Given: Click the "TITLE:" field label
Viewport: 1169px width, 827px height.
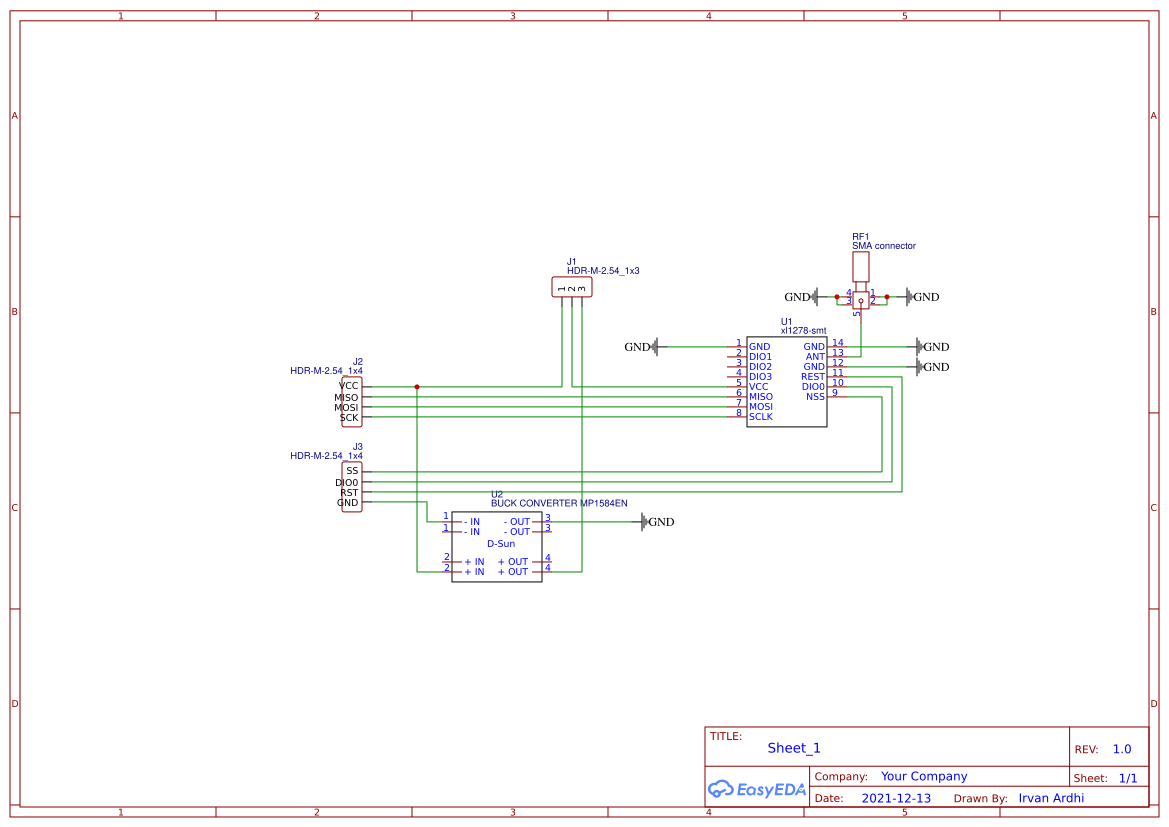Looking at the screenshot, I should (725, 736).
